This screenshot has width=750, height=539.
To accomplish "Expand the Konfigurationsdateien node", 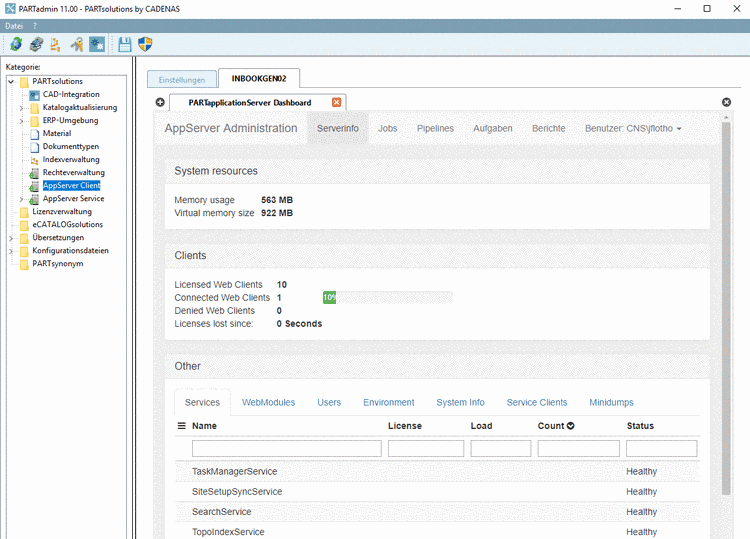I will 11,251.
